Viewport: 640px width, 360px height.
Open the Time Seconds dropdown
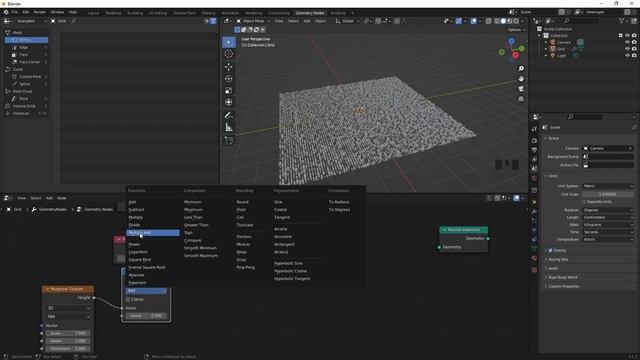pos(608,232)
